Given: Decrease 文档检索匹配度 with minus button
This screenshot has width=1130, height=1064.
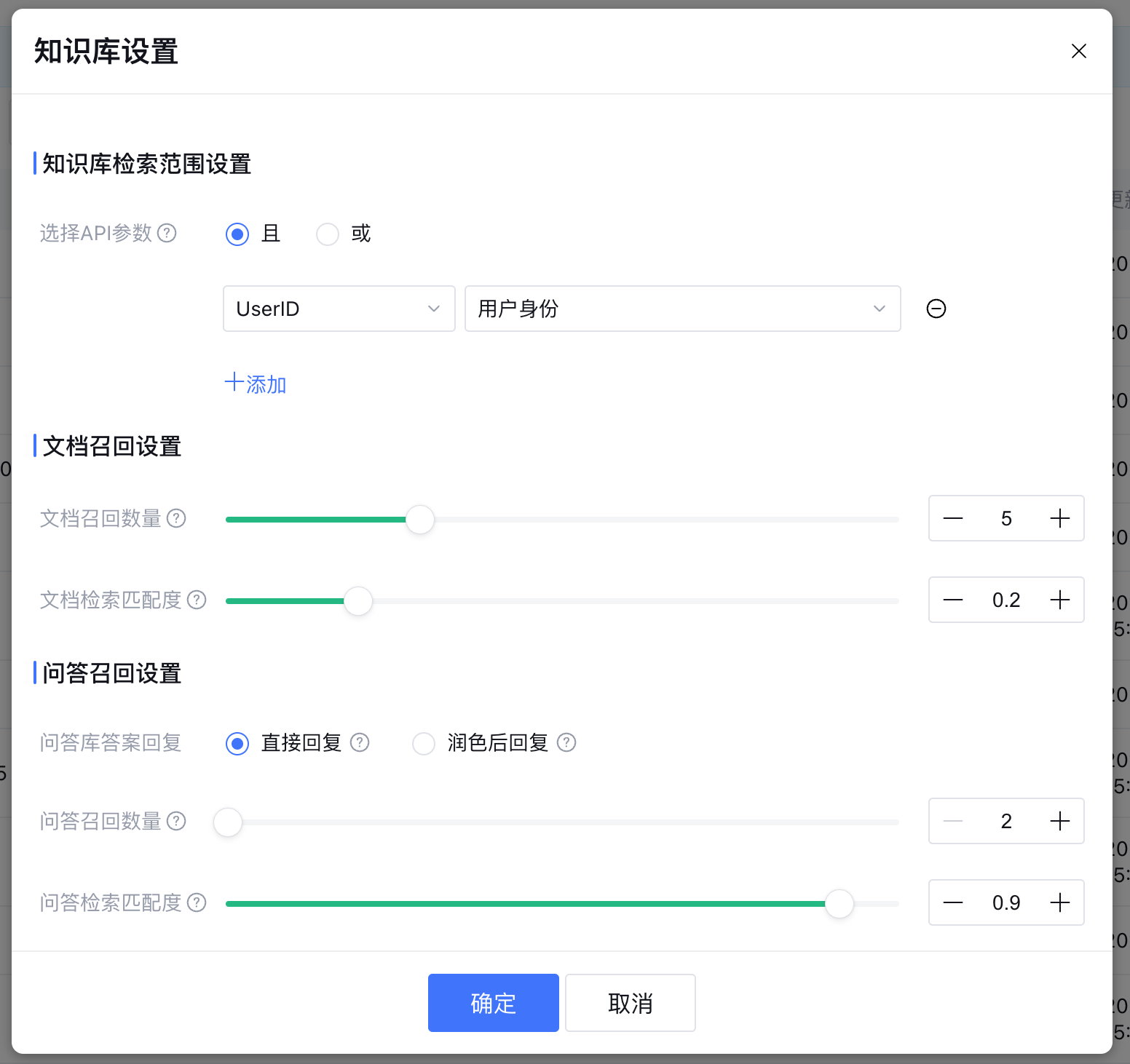Looking at the screenshot, I should pos(953,600).
